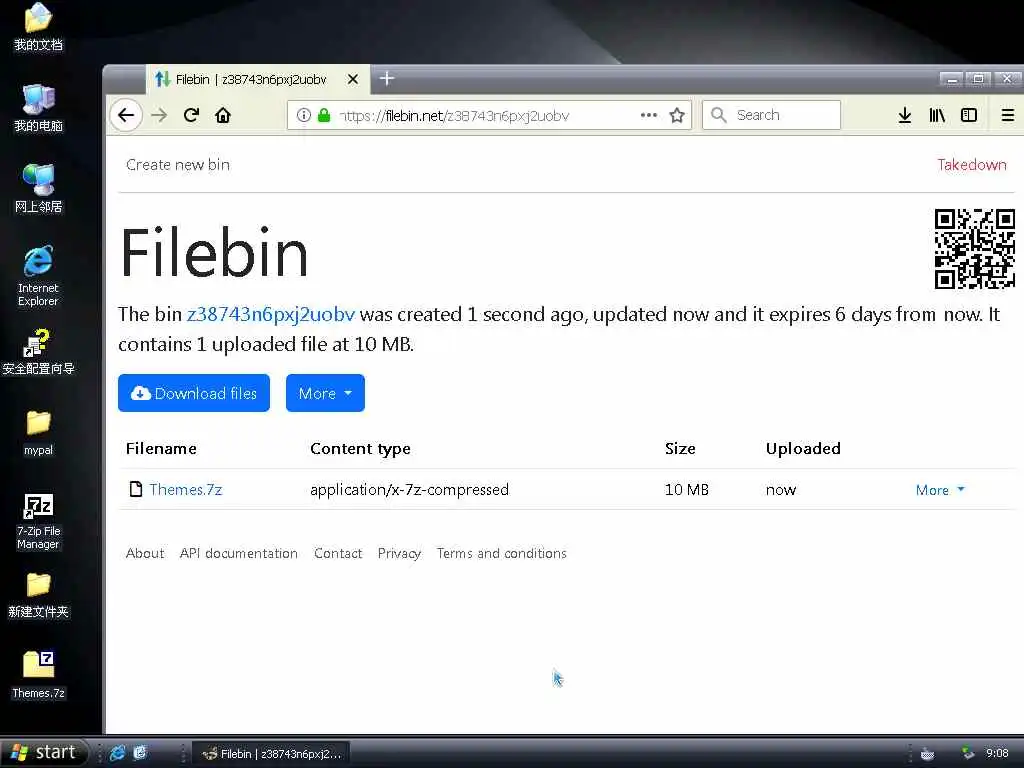Image resolution: width=1024 pixels, height=768 pixels.
Task: Click the Create new bin link
Action: (178, 165)
